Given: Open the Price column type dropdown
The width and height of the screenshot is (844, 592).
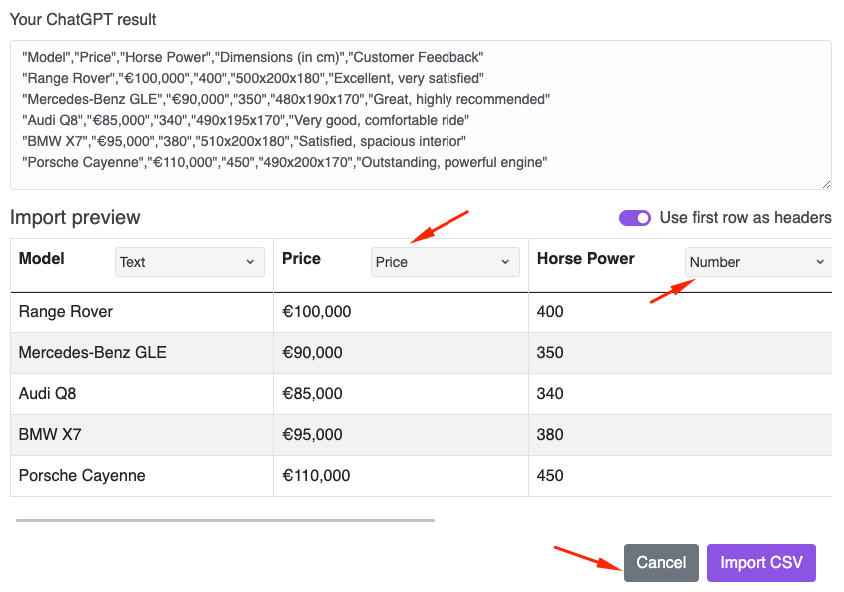Looking at the screenshot, I should tap(445, 262).
